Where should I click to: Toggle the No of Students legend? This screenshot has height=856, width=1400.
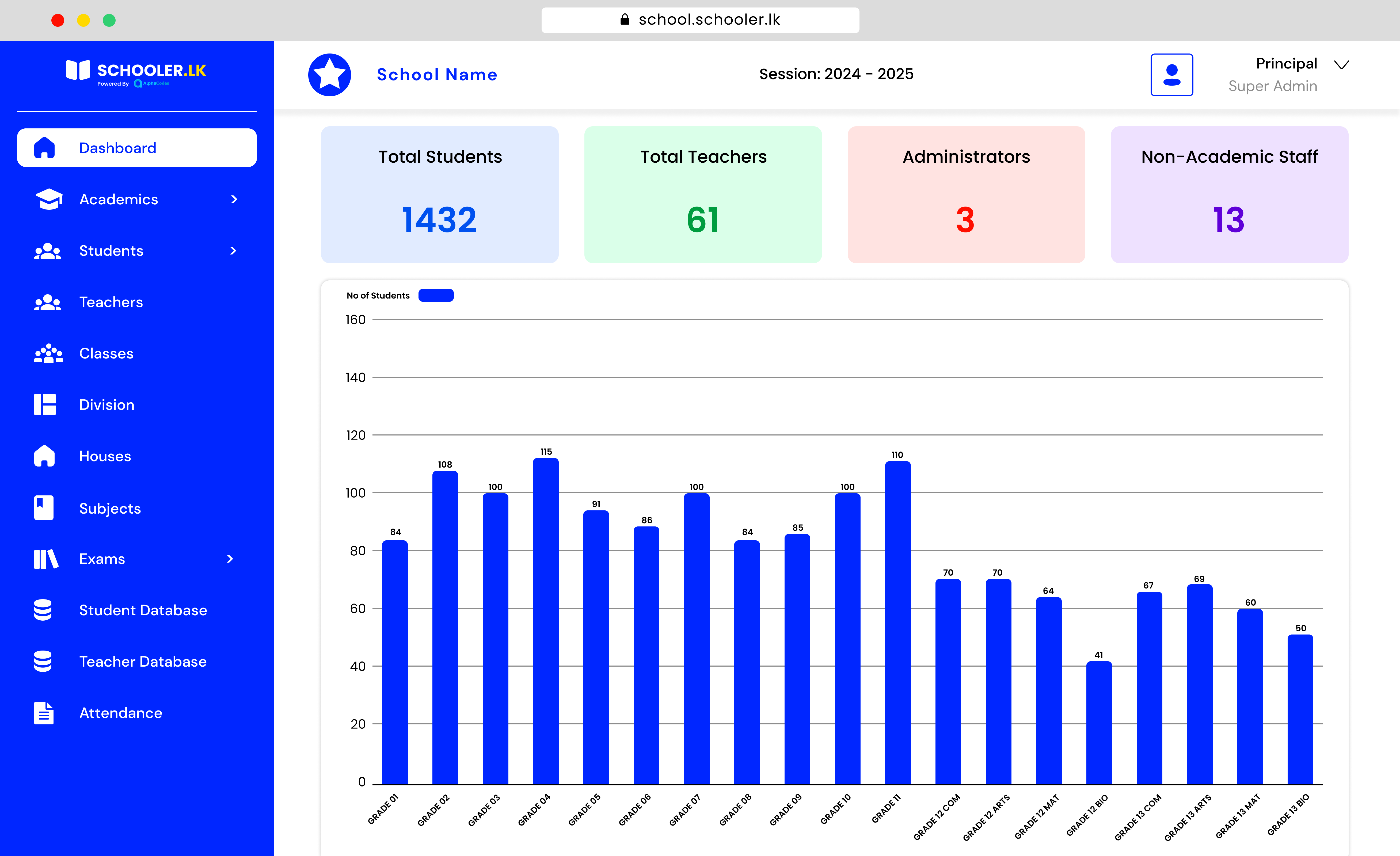[436, 295]
